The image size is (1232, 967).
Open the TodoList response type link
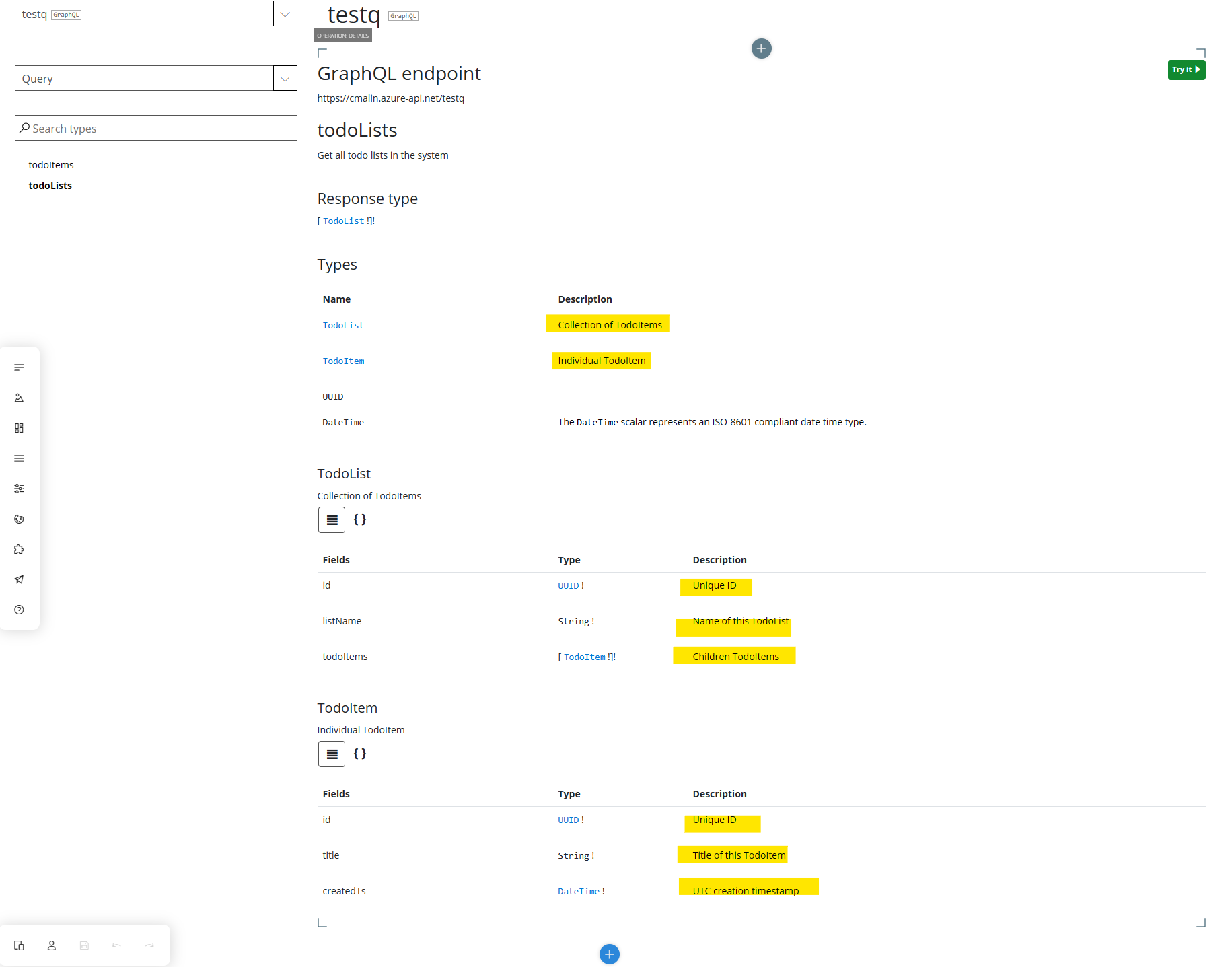tap(343, 221)
